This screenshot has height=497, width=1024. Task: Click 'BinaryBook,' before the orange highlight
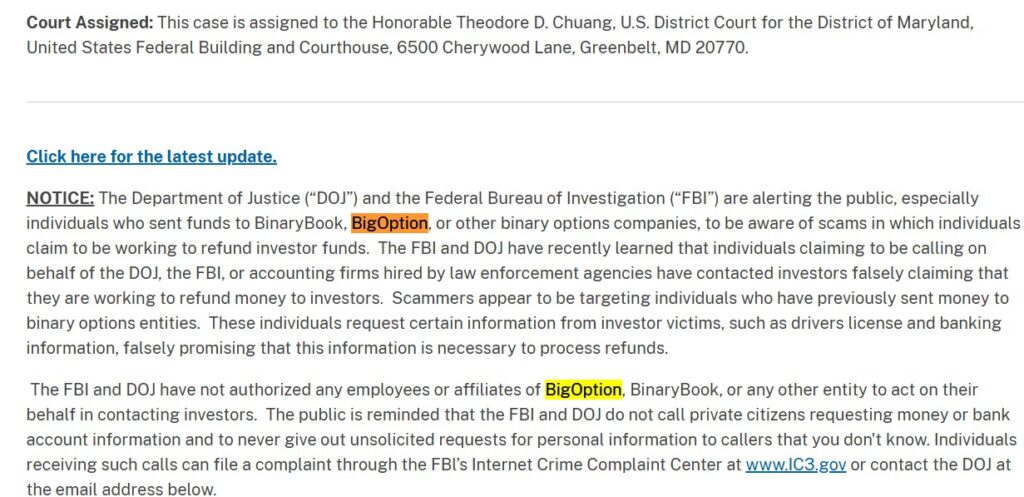click(300, 223)
